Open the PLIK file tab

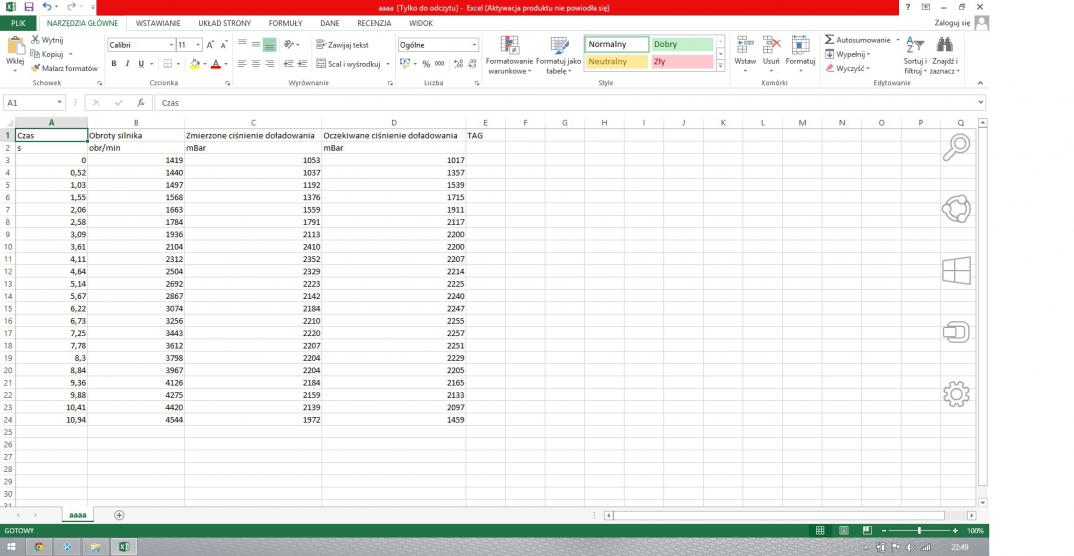click(18, 23)
